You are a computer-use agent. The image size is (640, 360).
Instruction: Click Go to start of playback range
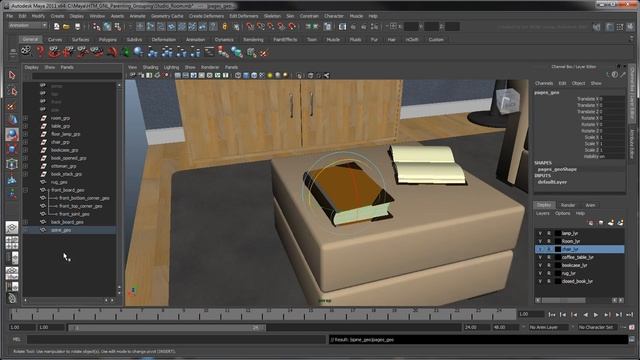[552, 315]
